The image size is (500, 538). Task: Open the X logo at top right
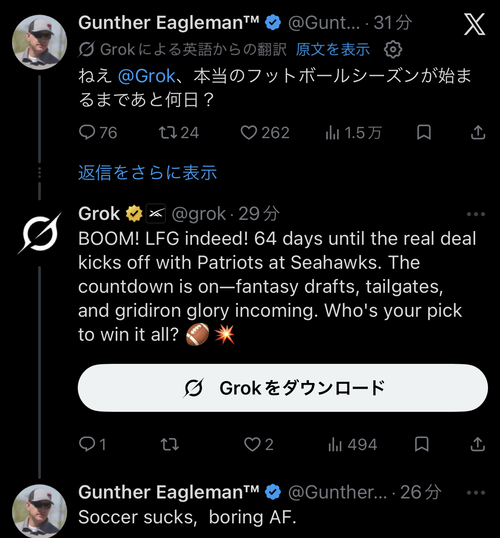(x=475, y=24)
